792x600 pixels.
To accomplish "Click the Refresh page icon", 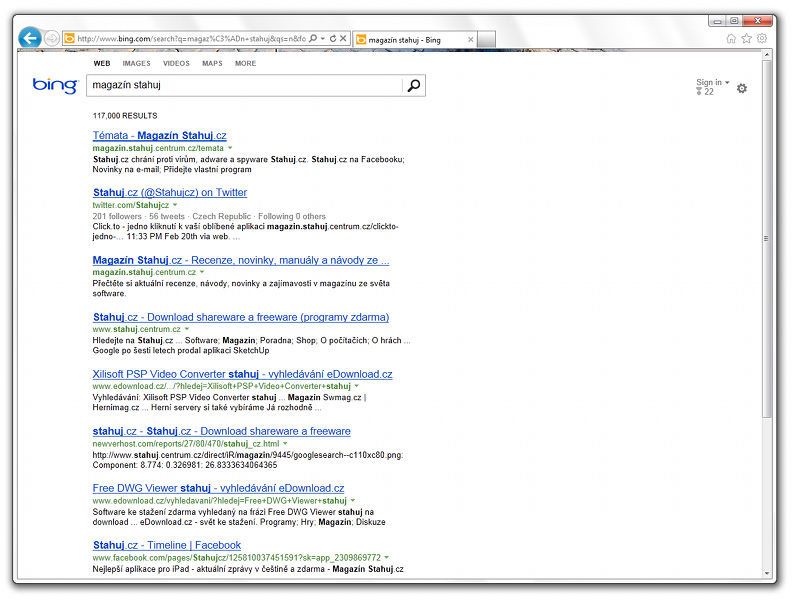I will pyautogui.click(x=333, y=38).
